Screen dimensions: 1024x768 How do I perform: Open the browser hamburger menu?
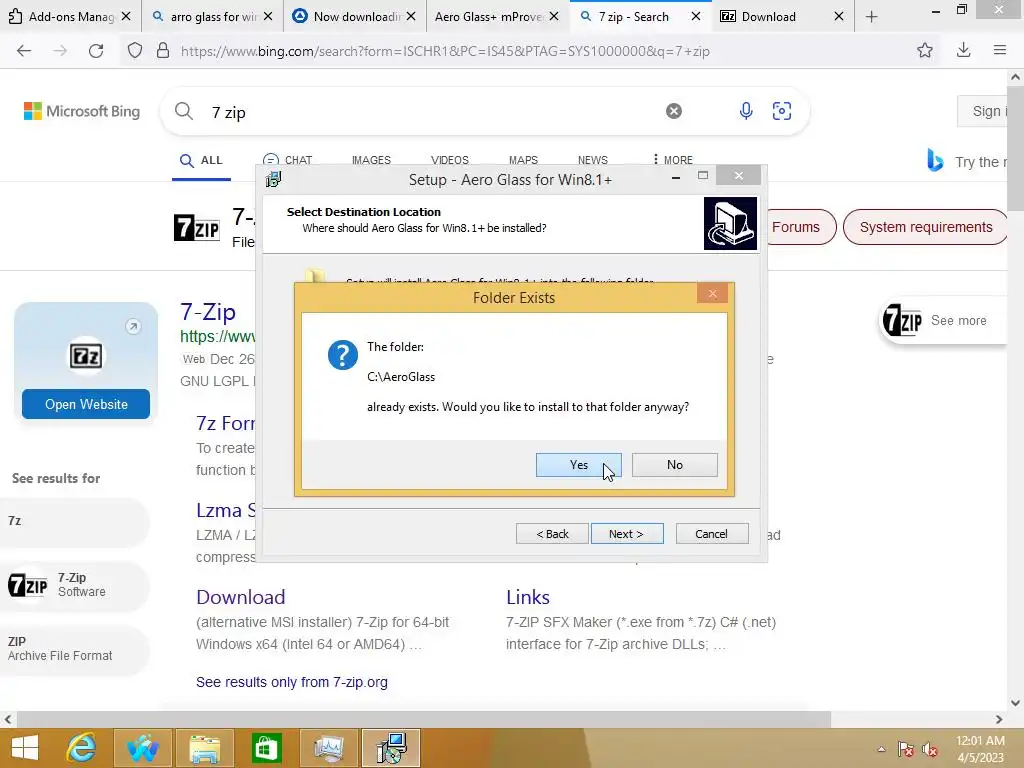[999, 50]
